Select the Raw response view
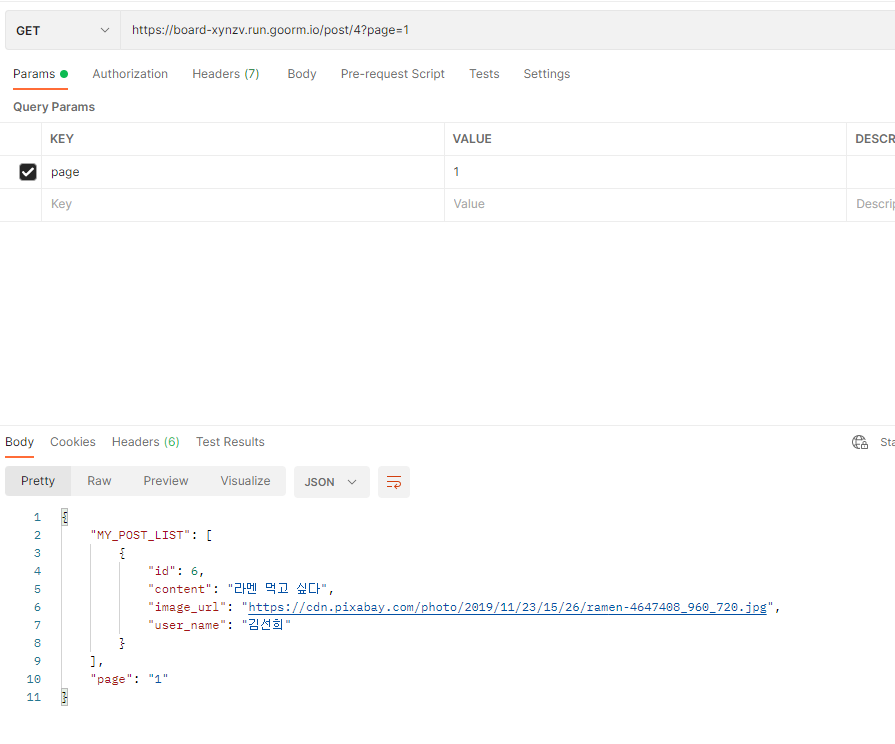895x744 pixels. tap(98, 481)
